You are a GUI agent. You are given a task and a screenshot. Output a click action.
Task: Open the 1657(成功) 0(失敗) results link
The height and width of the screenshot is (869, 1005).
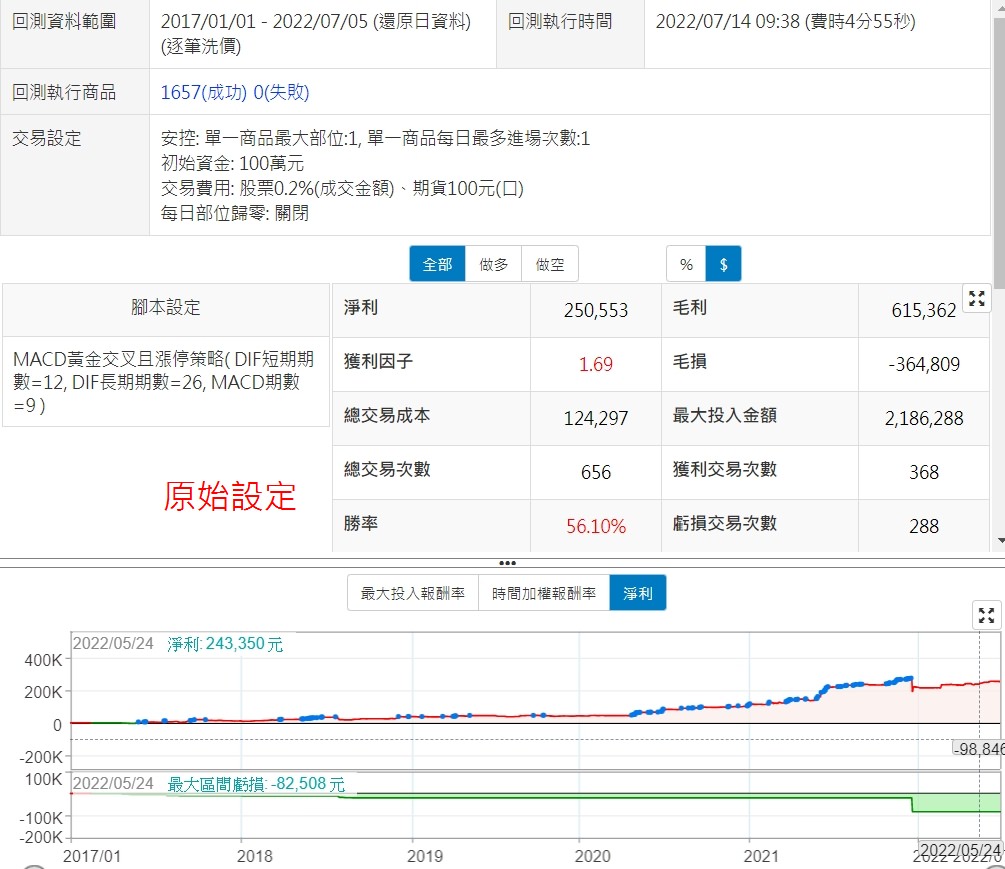point(235,93)
